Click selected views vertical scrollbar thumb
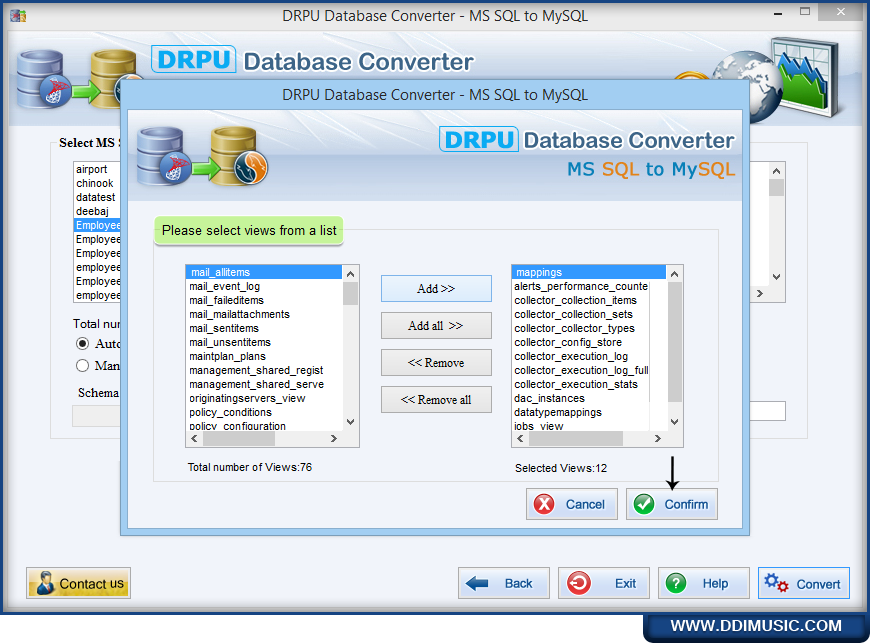The image size is (870, 643). (674, 342)
